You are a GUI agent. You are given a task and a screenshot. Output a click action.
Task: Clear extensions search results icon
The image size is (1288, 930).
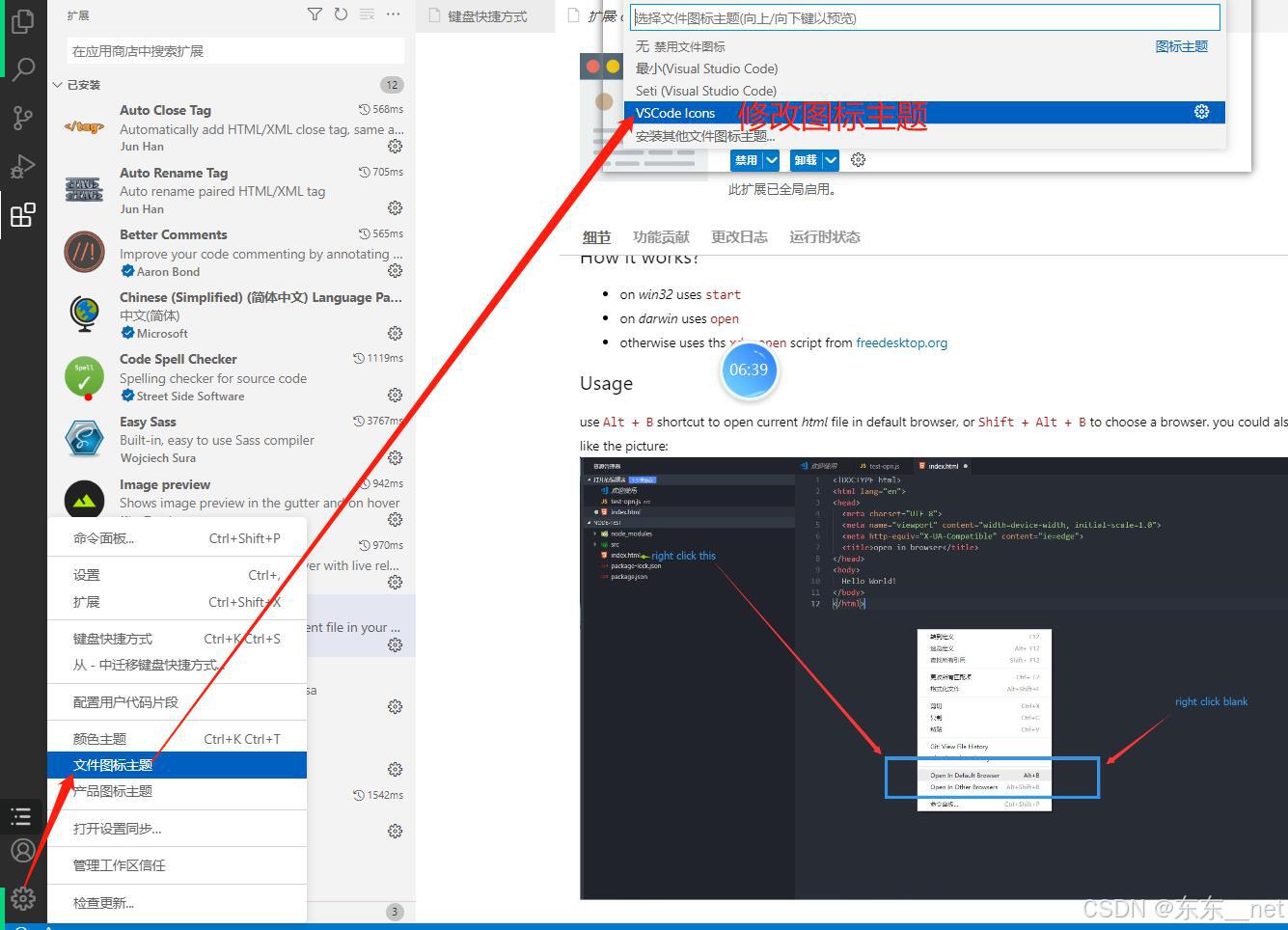click(367, 14)
